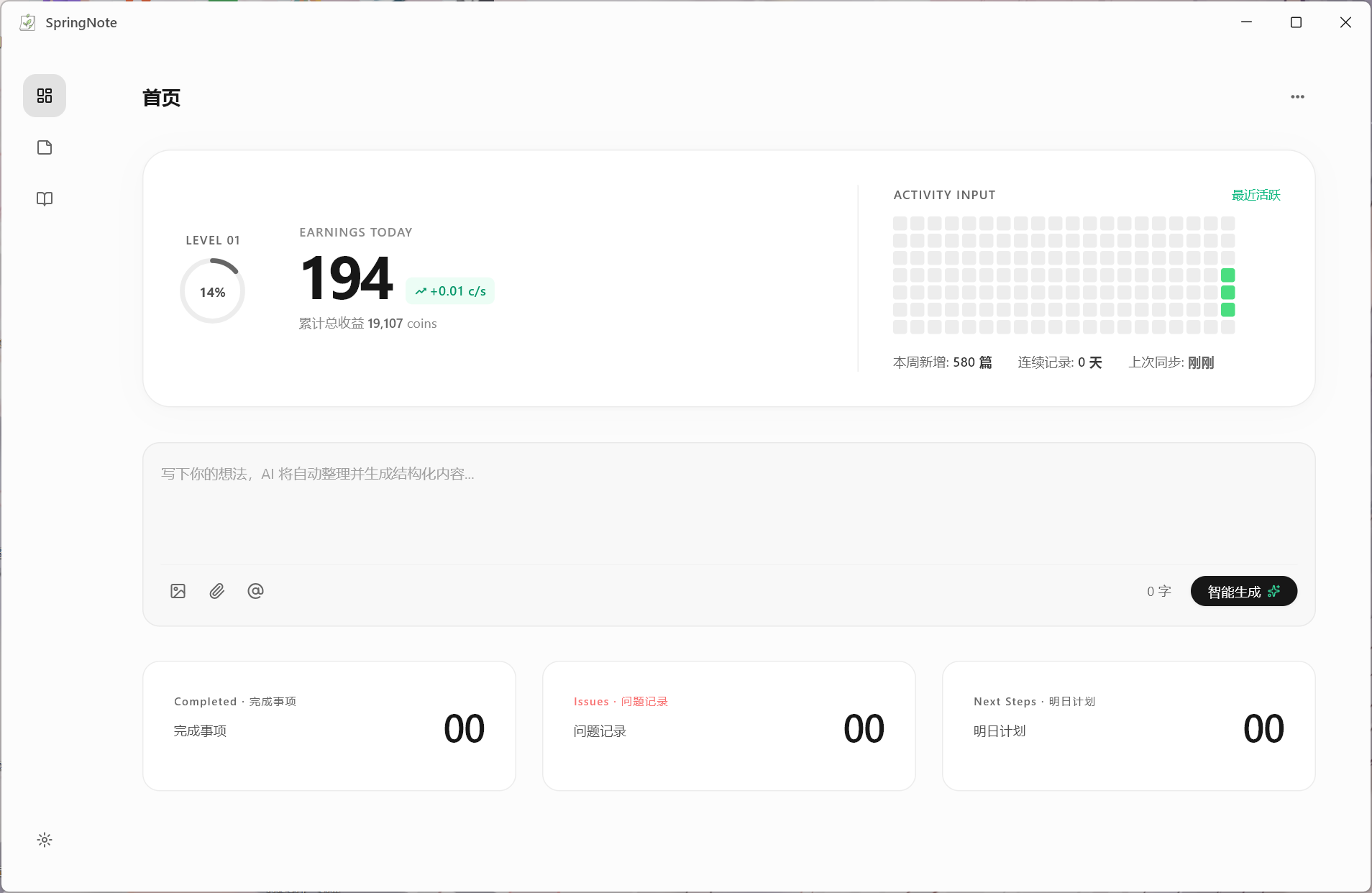Click the 194 earnings today number

(x=347, y=278)
